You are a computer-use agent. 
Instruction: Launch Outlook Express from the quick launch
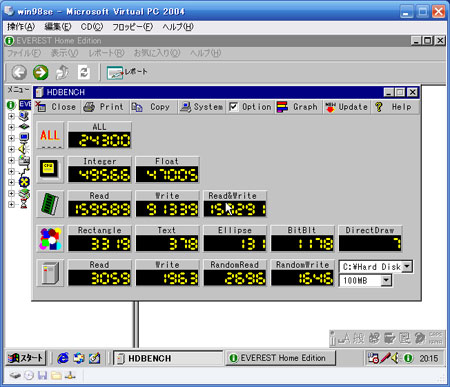click(79, 358)
